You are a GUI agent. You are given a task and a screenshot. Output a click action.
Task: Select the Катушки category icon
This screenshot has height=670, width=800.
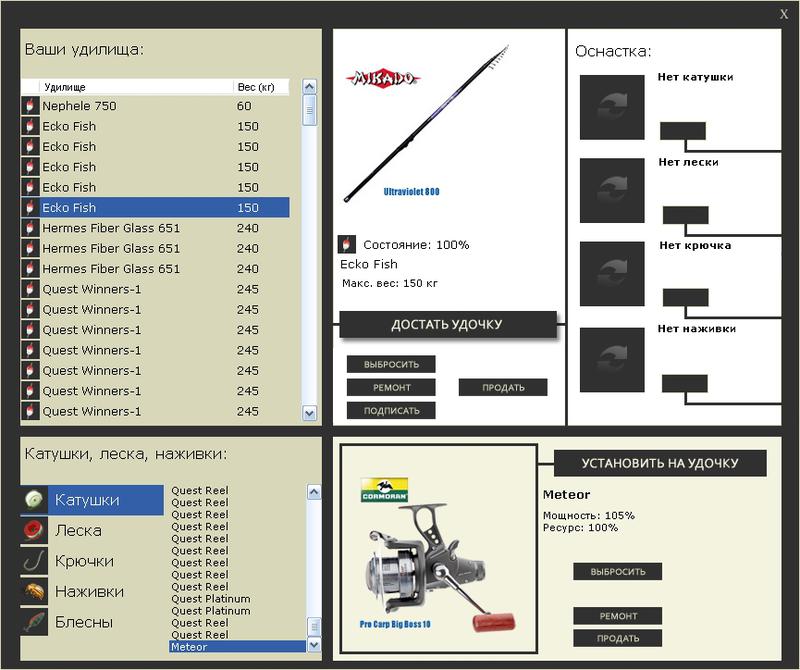[x=34, y=499]
